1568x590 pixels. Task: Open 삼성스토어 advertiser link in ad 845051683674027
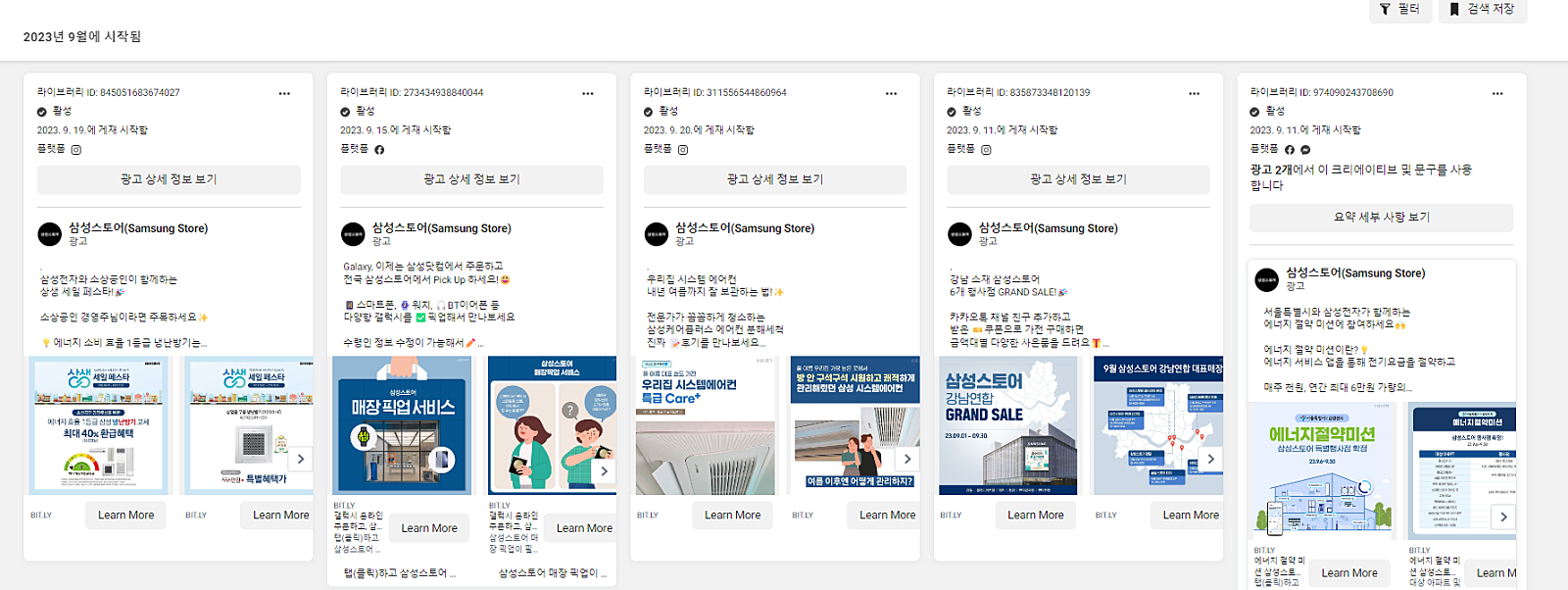(138, 228)
